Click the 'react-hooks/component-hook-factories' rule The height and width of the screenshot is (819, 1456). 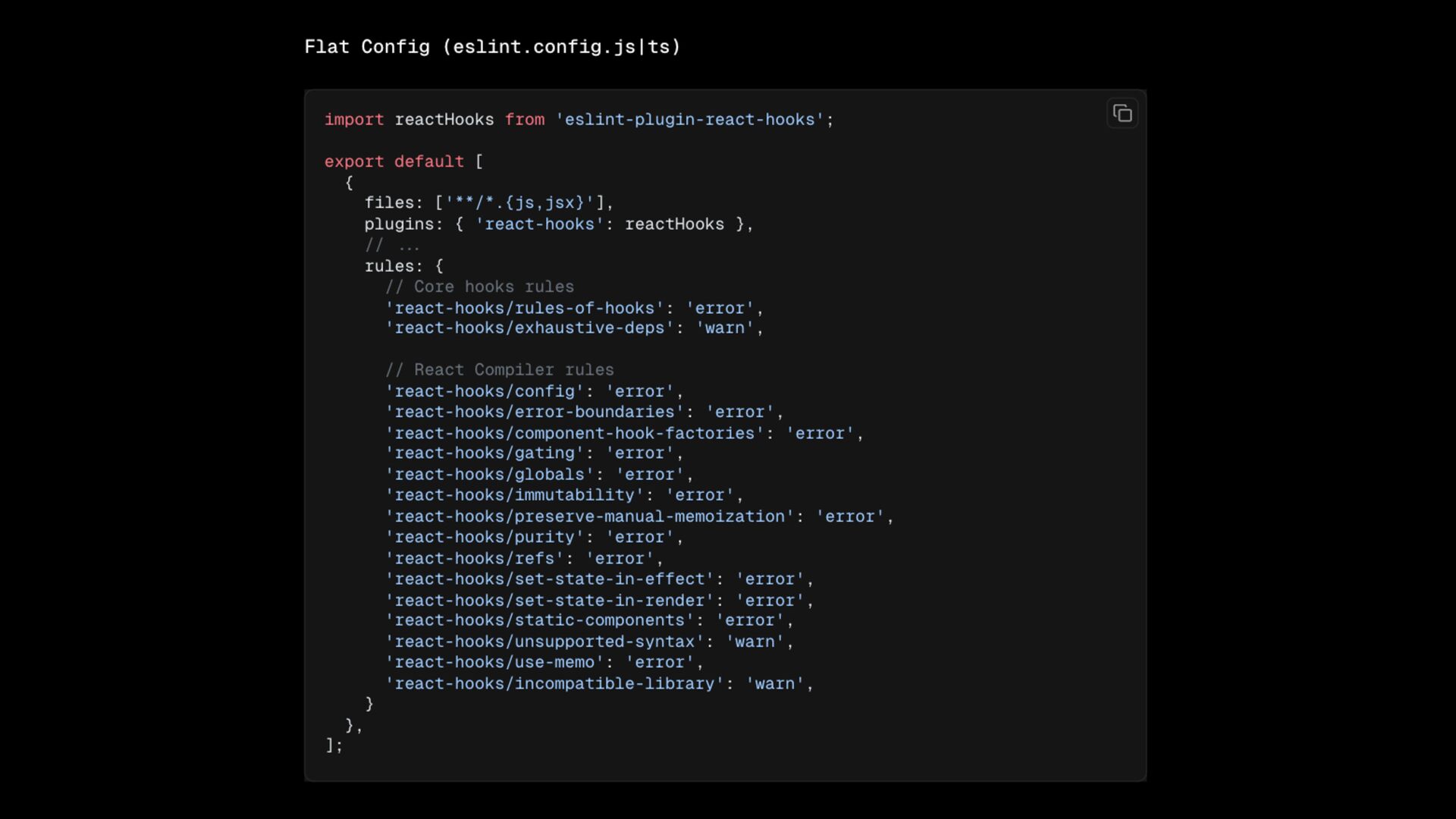pos(624,433)
